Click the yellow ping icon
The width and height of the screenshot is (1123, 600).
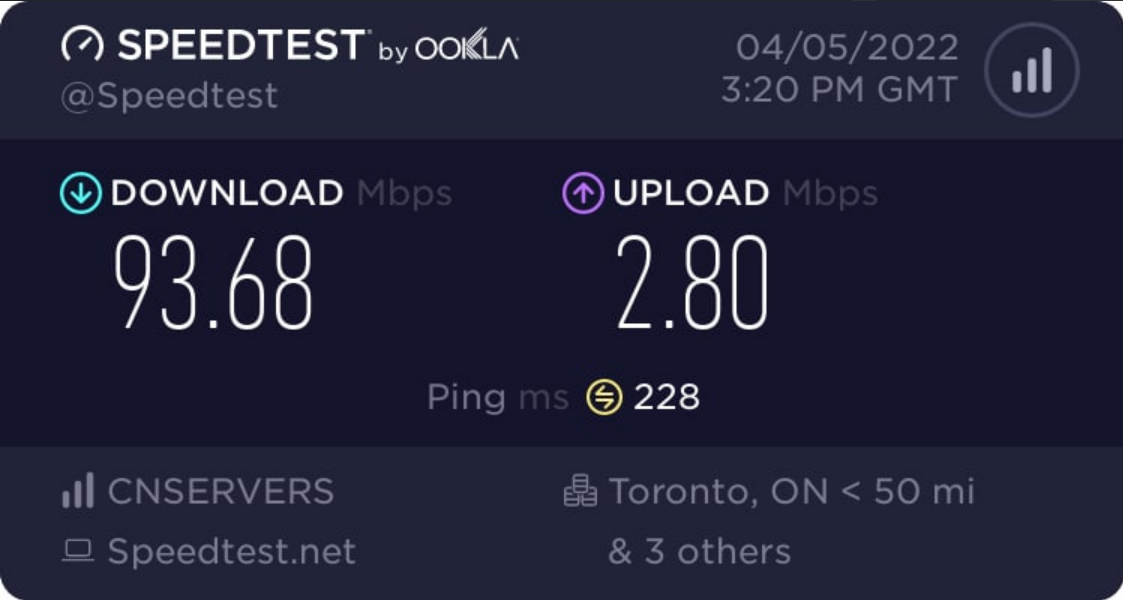tap(604, 398)
